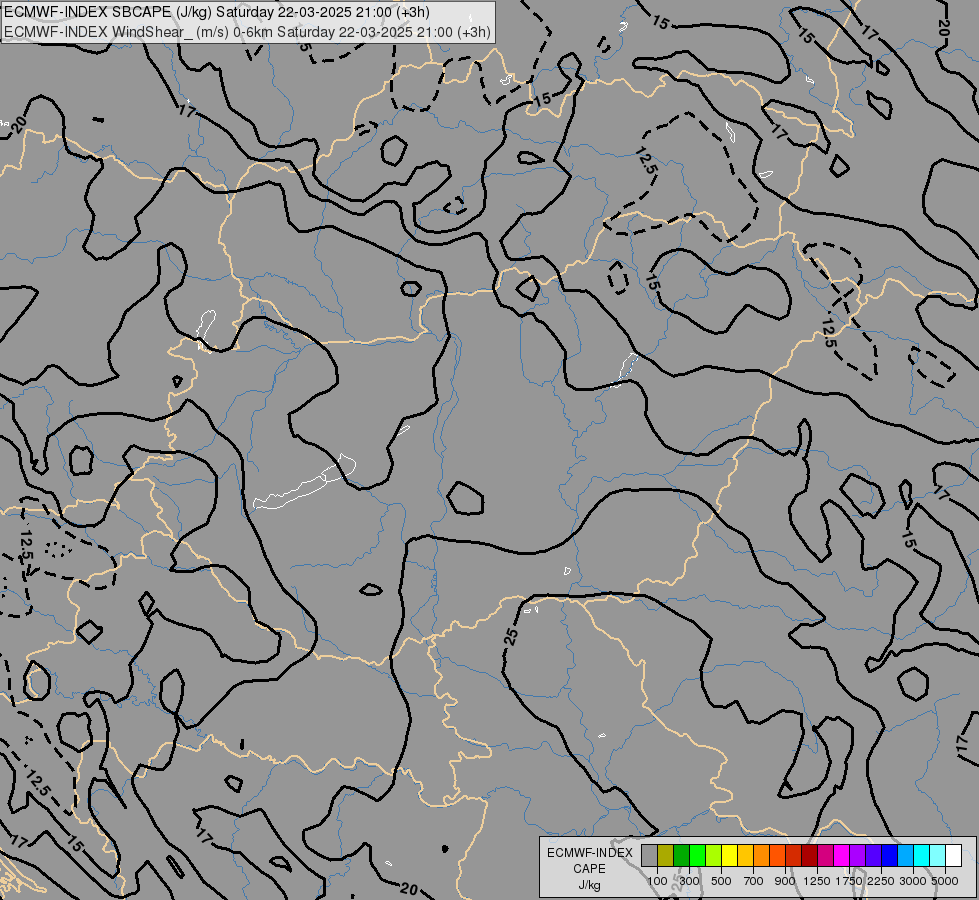The width and height of the screenshot is (979, 900).
Task: Select the yellow-green legend swatch
Action: coord(714,855)
